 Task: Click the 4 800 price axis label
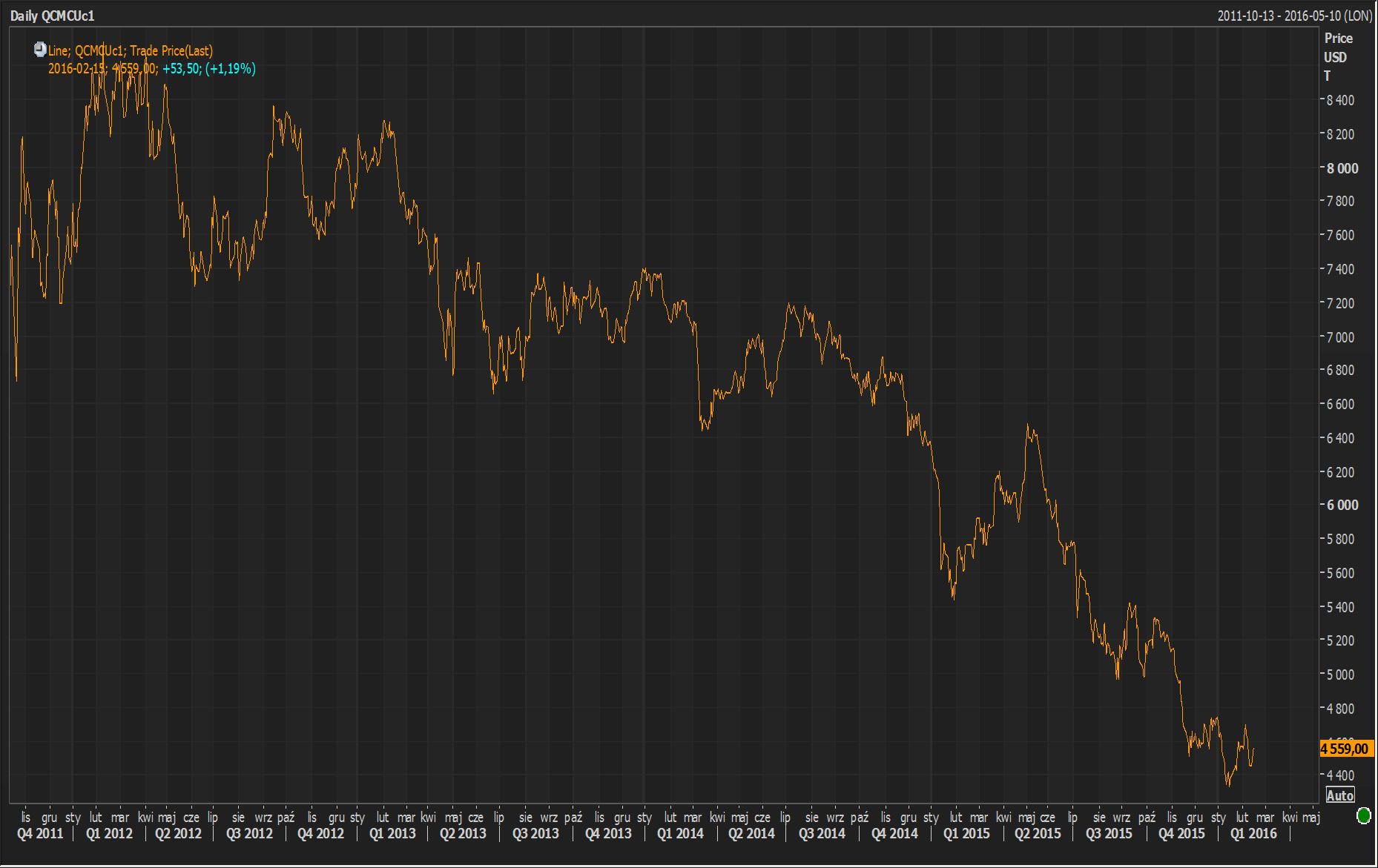(x=1340, y=709)
